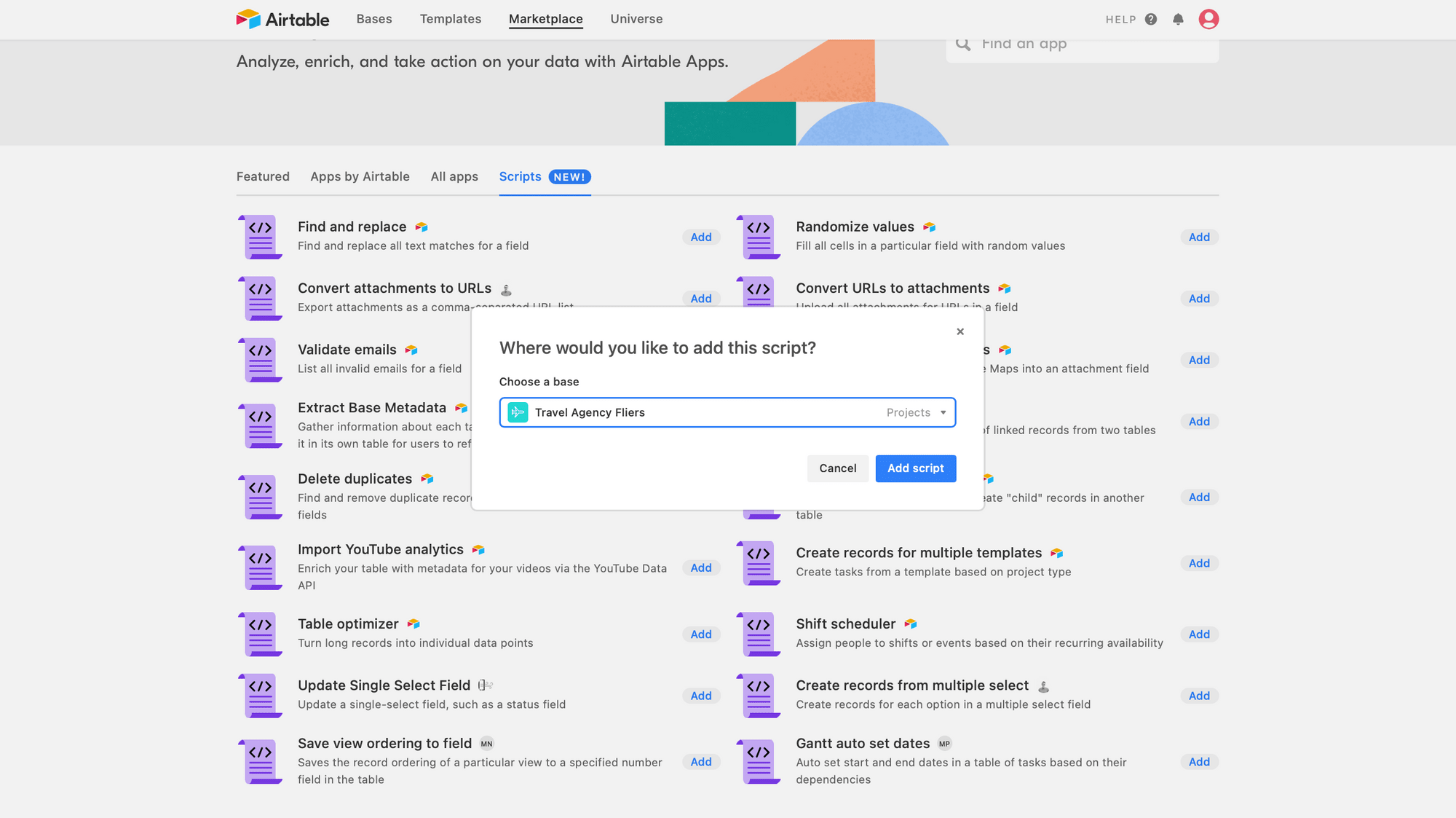Switch to the All apps tab

(x=454, y=176)
